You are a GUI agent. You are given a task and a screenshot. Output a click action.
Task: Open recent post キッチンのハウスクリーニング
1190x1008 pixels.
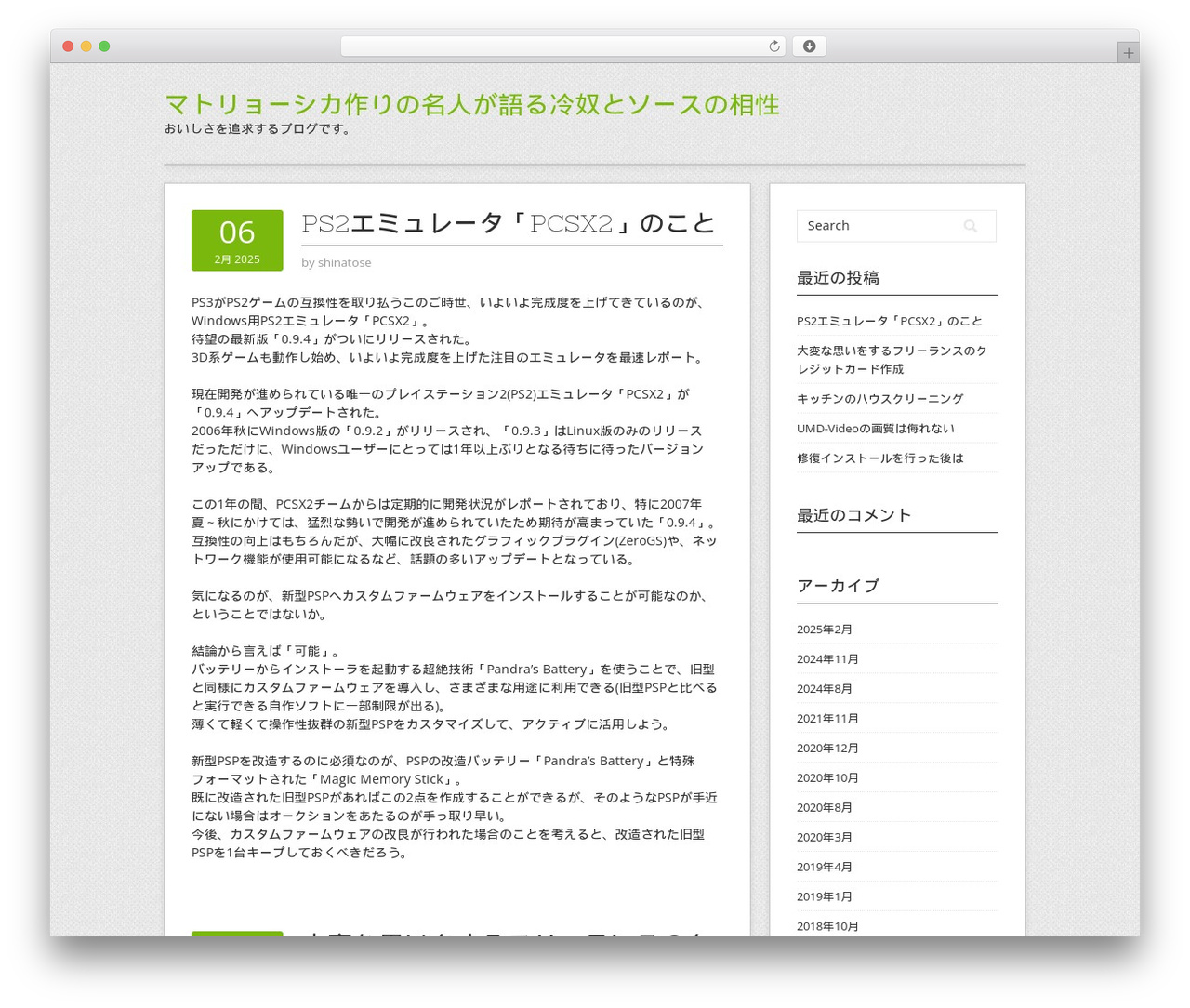[x=880, y=399]
